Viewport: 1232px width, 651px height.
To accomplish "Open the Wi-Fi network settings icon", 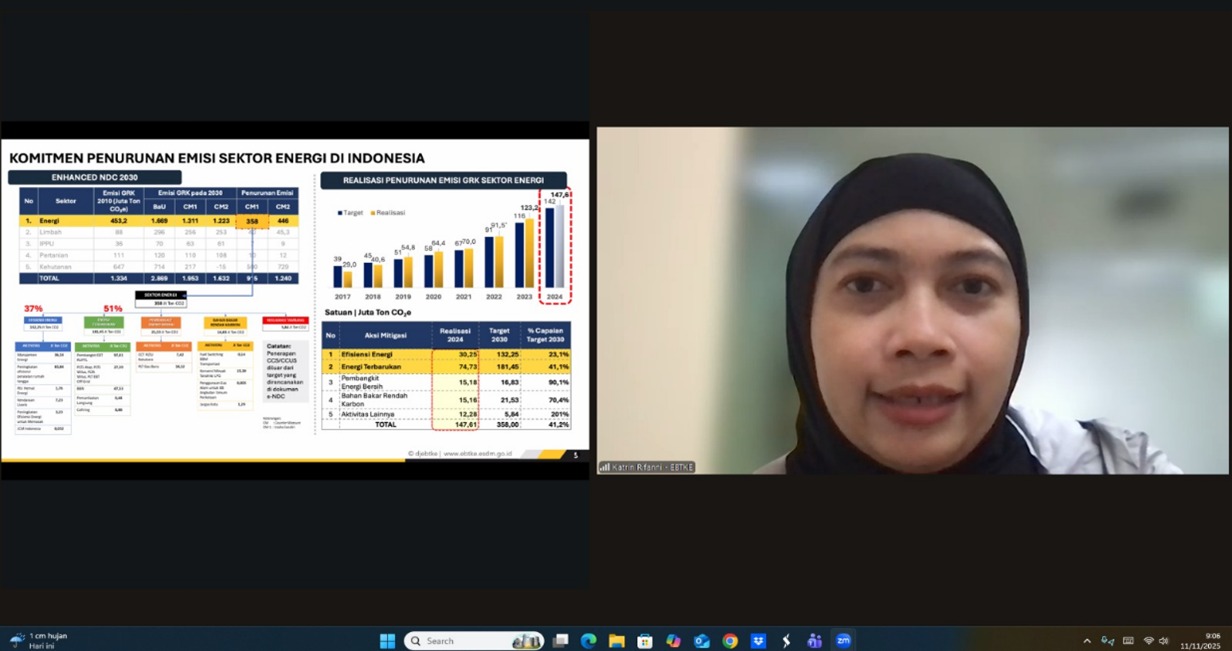I will pos(1148,641).
